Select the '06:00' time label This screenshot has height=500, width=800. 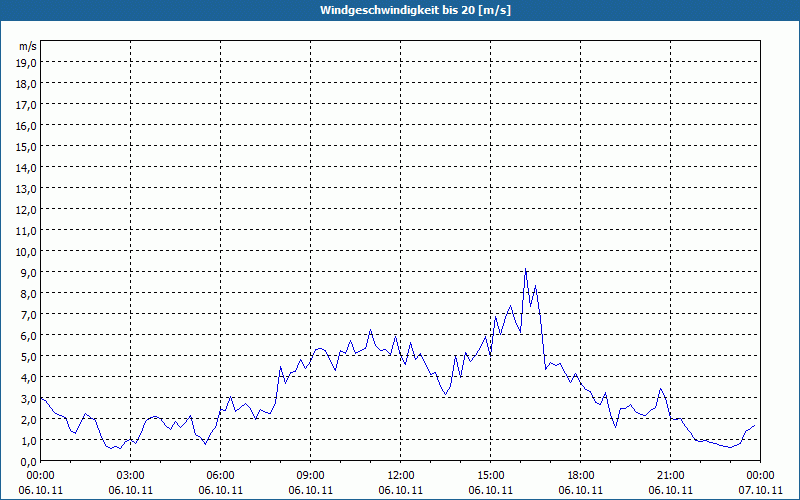point(220,476)
